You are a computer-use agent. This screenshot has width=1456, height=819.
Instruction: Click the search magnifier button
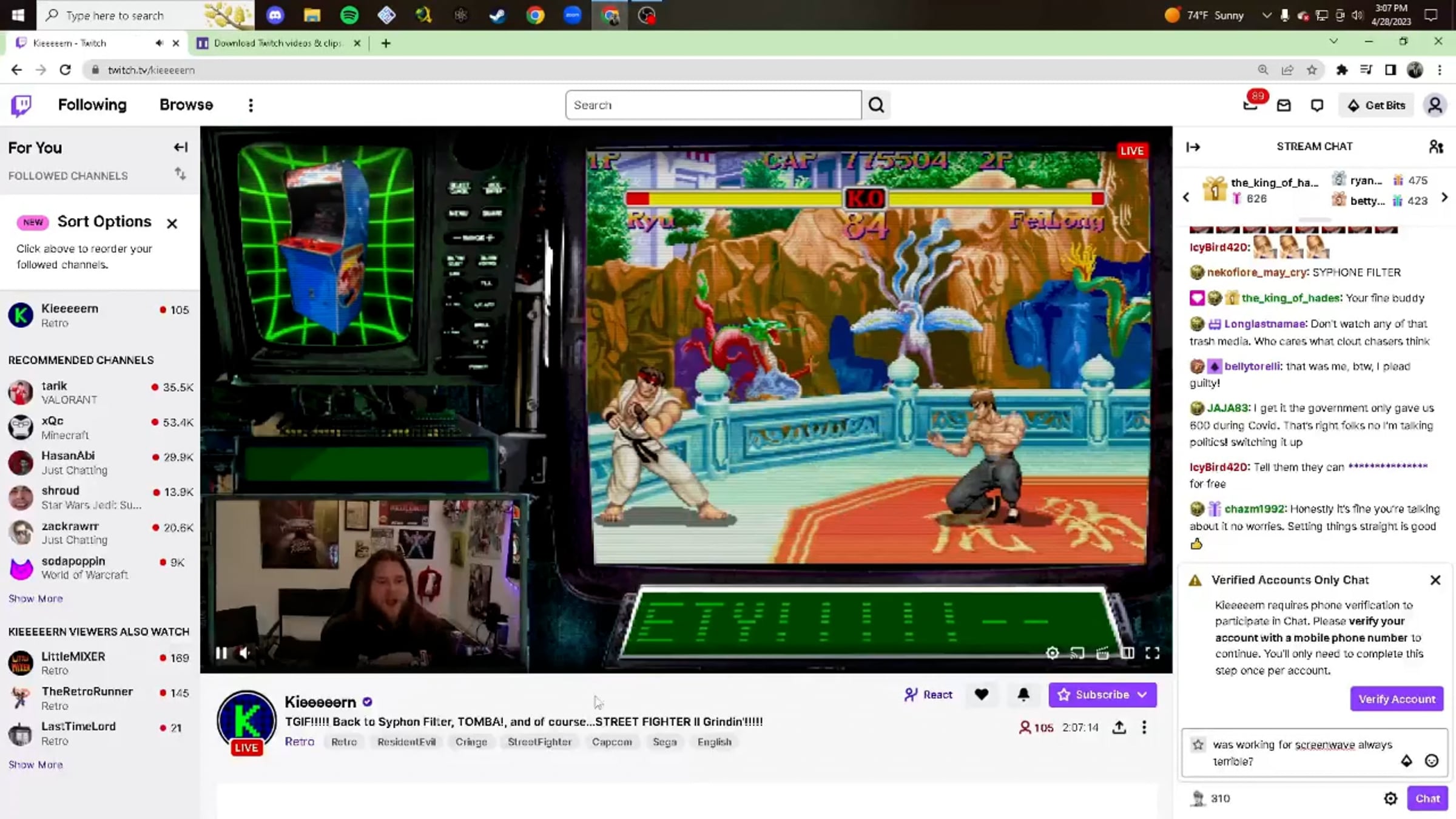coord(876,105)
